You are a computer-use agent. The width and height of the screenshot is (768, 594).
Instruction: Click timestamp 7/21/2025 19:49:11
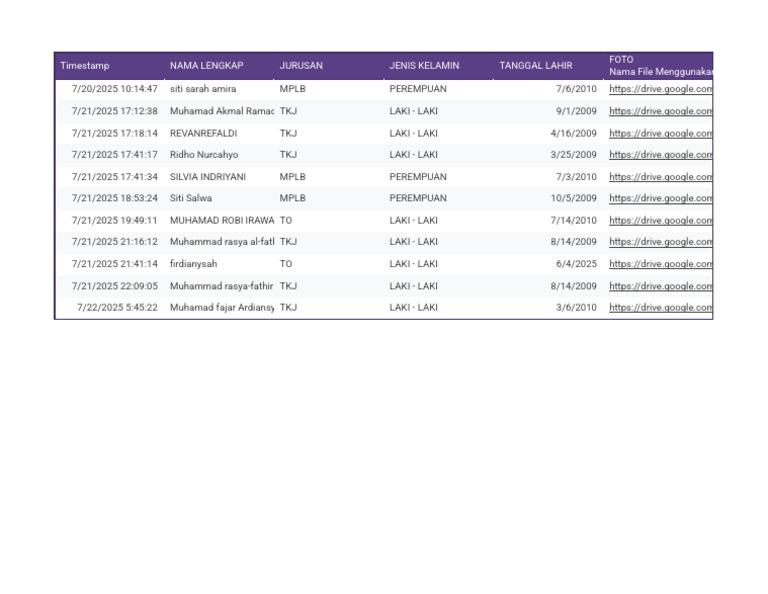point(115,221)
